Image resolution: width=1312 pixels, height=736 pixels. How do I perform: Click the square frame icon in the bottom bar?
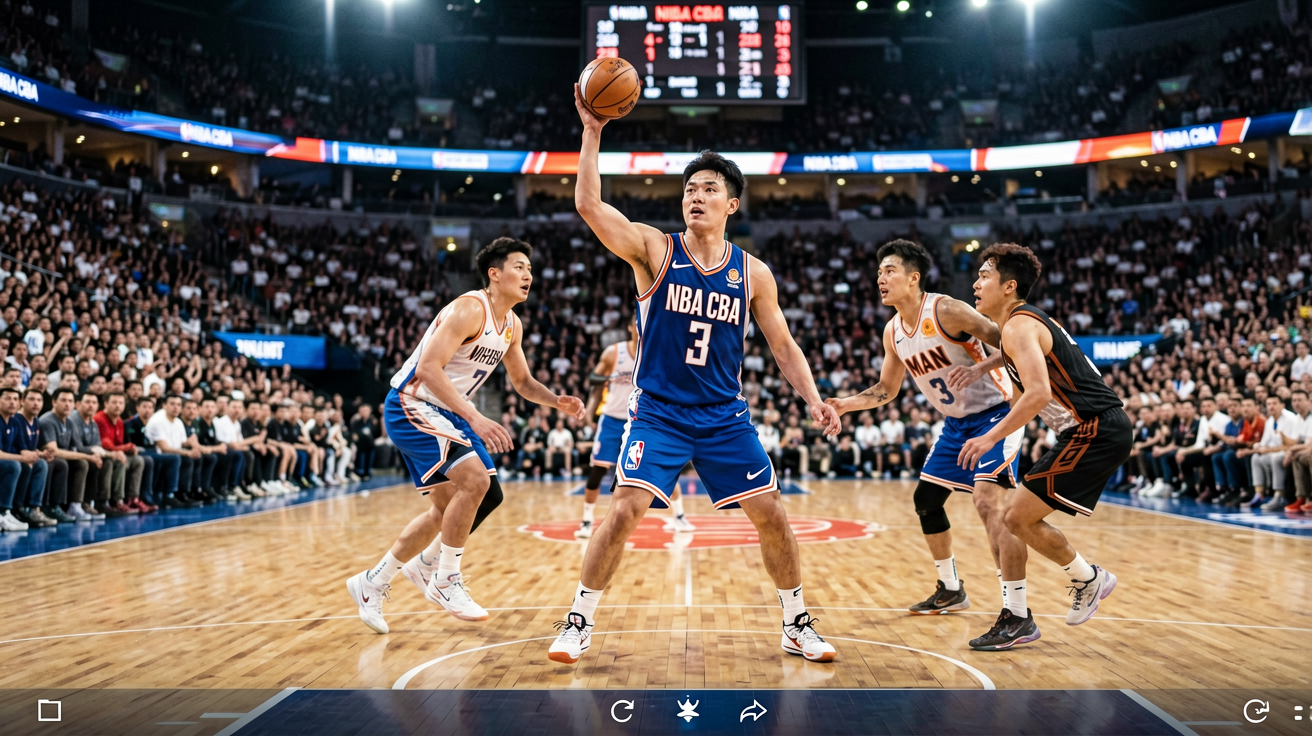(50, 711)
